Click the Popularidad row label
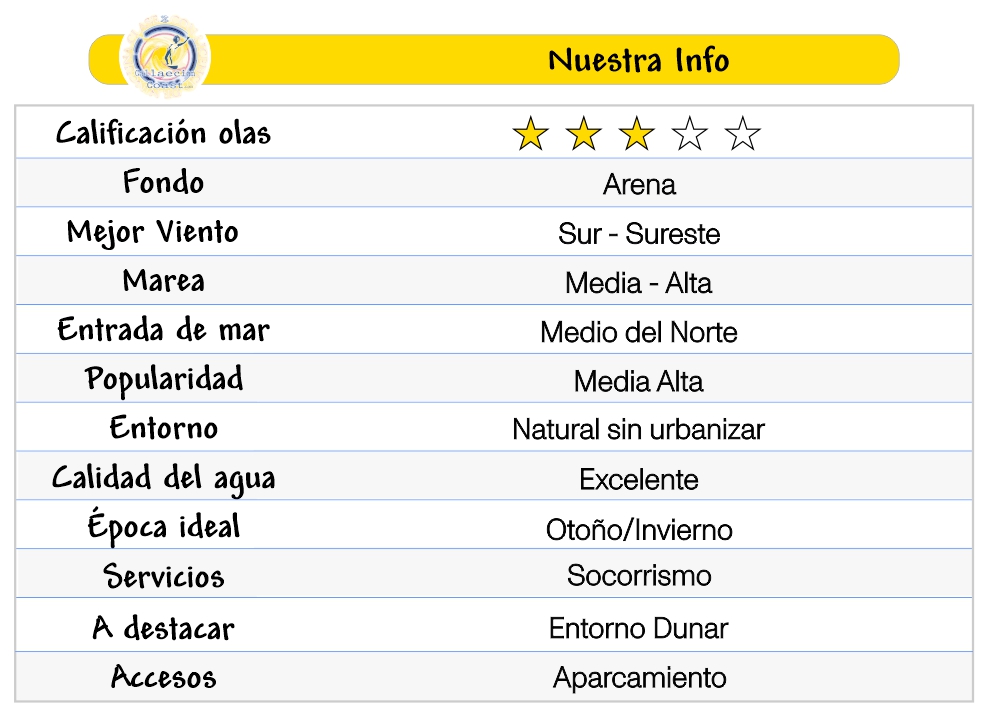990x714 pixels. [163, 380]
